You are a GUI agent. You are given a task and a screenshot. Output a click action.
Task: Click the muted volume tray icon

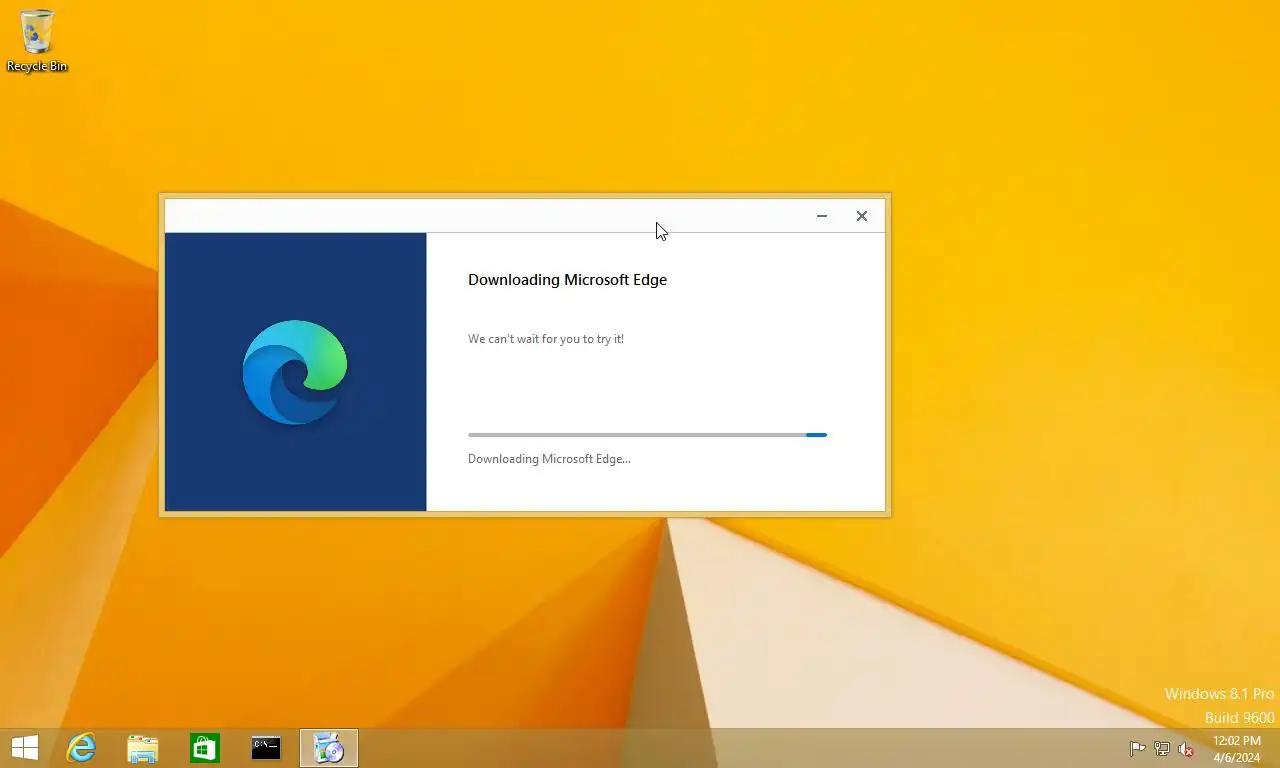click(1187, 749)
